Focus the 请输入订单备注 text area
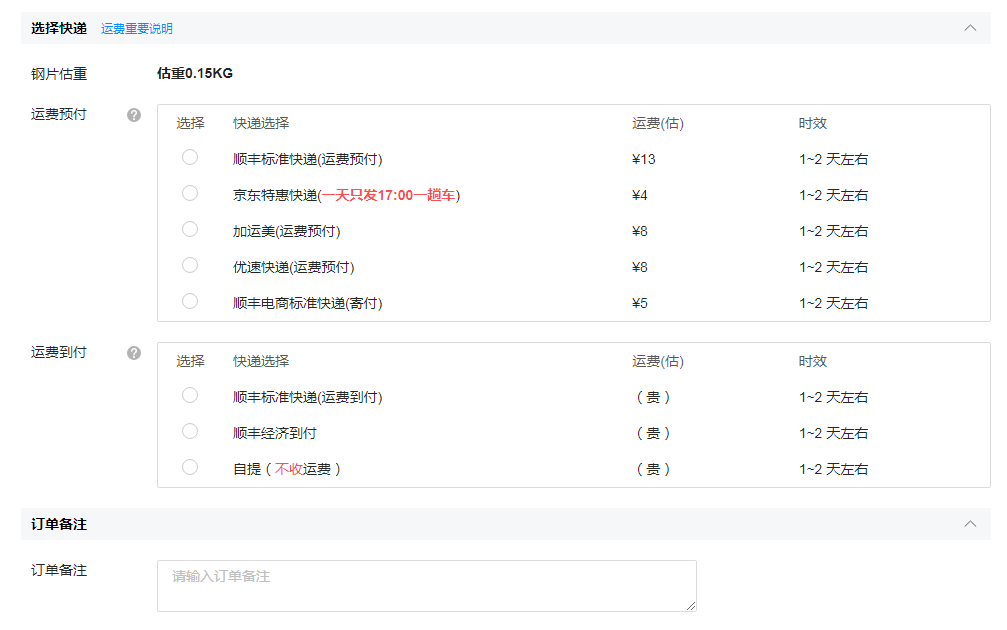1007x630 pixels. pos(426,586)
